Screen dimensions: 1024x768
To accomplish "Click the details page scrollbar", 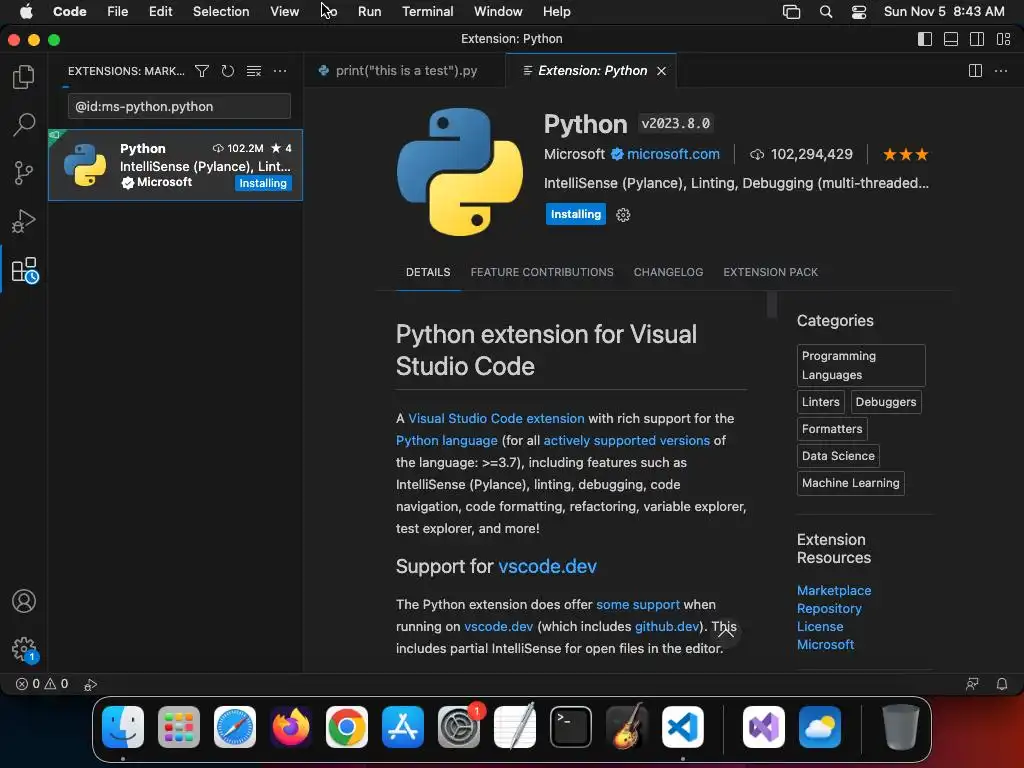I will click(x=772, y=304).
